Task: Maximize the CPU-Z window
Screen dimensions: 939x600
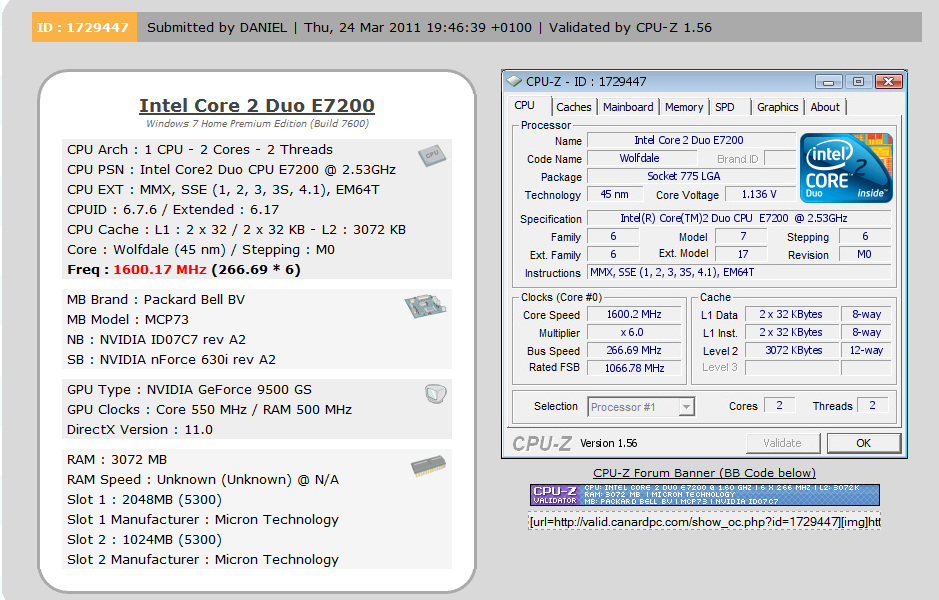Action: [858, 81]
